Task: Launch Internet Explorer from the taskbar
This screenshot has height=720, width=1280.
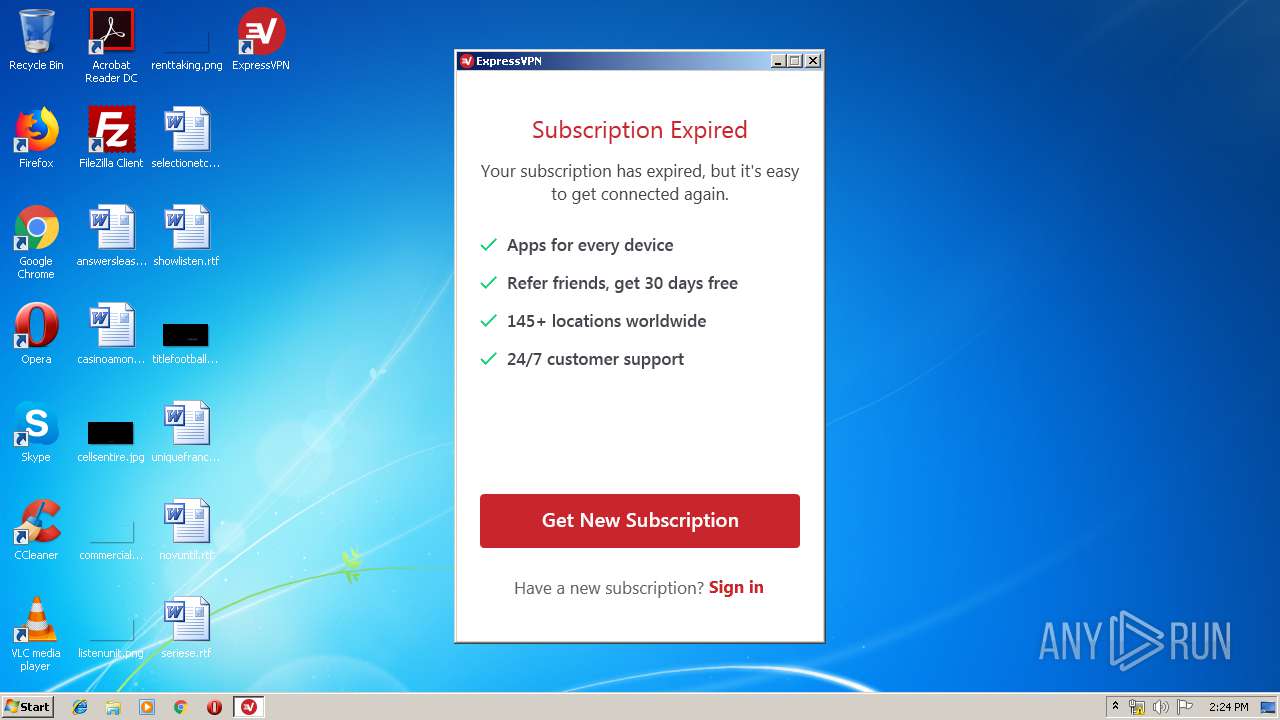Action: (80, 707)
